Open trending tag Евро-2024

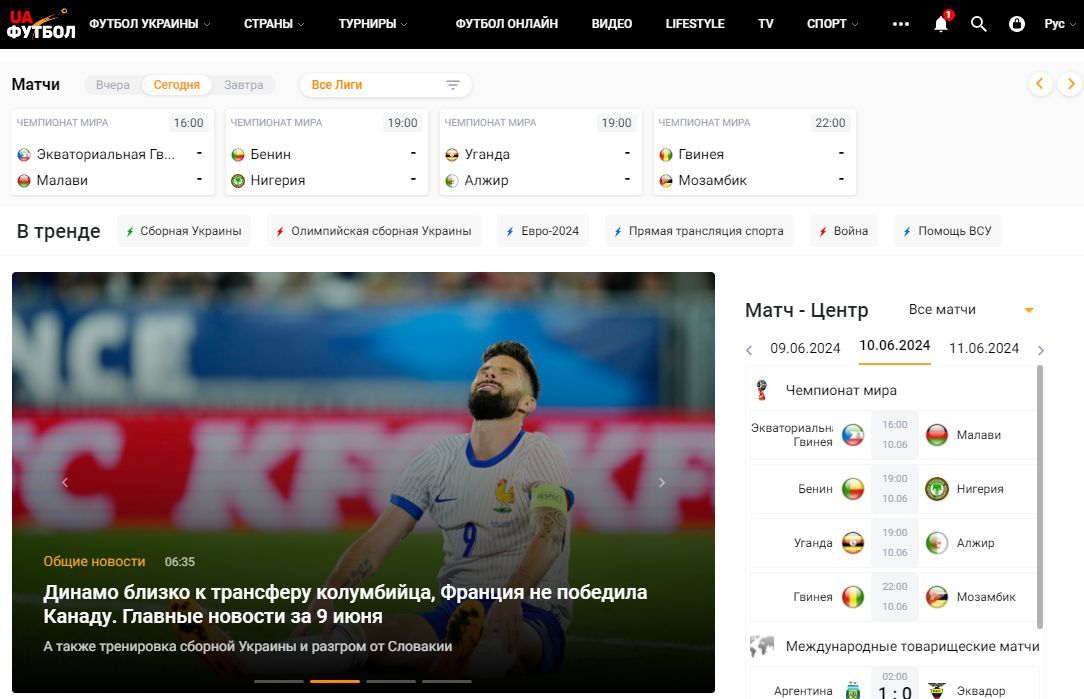[x=543, y=231]
